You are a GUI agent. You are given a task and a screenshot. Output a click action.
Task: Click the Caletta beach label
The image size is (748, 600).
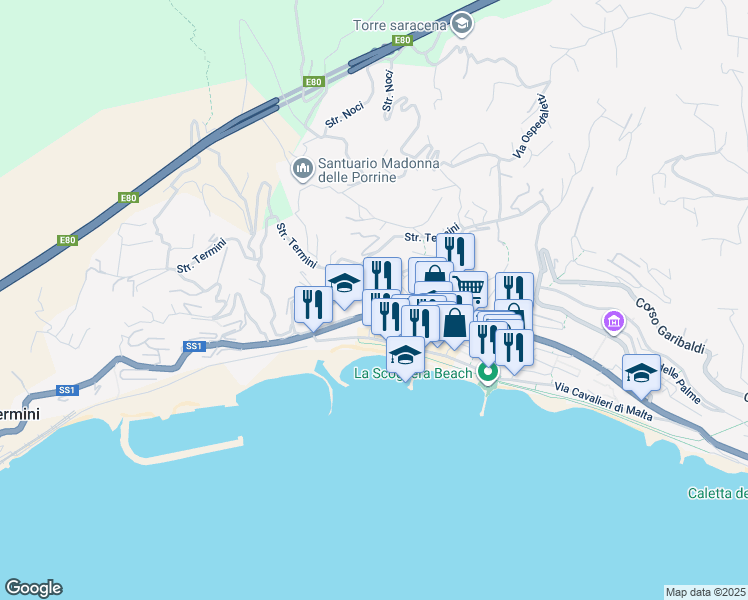coord(717,493)
